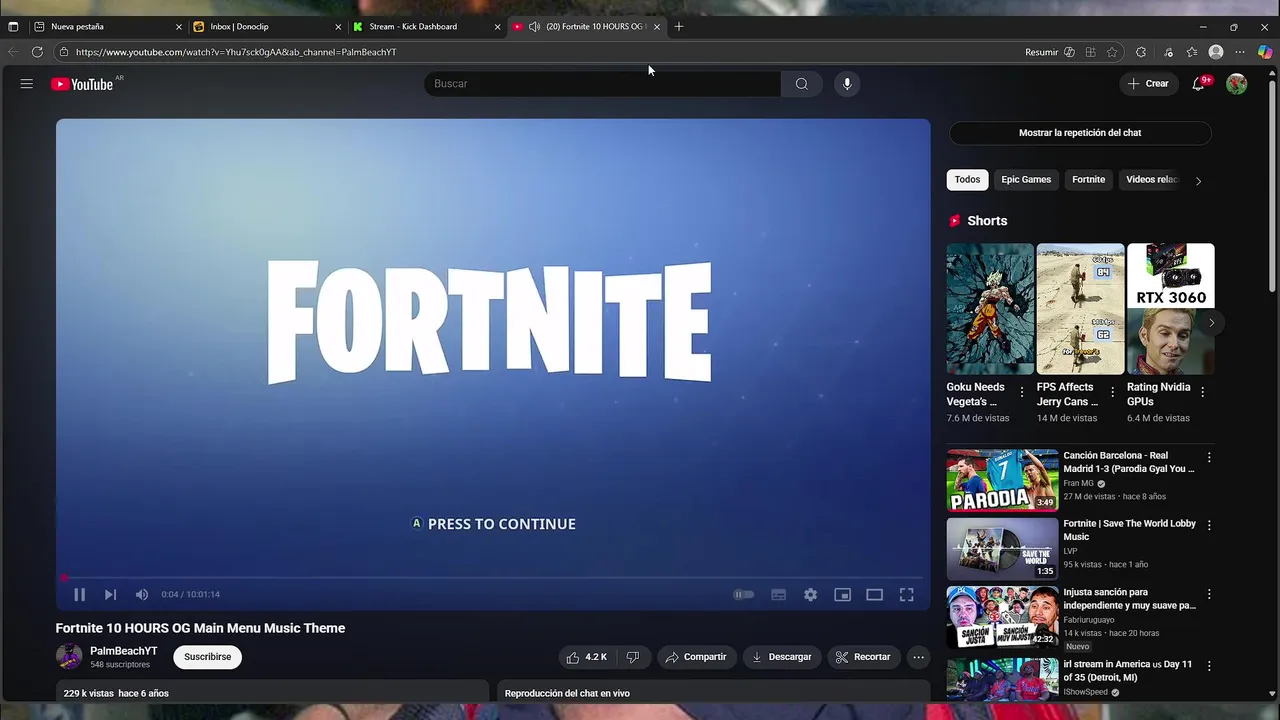This screenshot has width=1280, height=720.
Task: Show next Shorts with right arrow
Action: click(1211, 323)
